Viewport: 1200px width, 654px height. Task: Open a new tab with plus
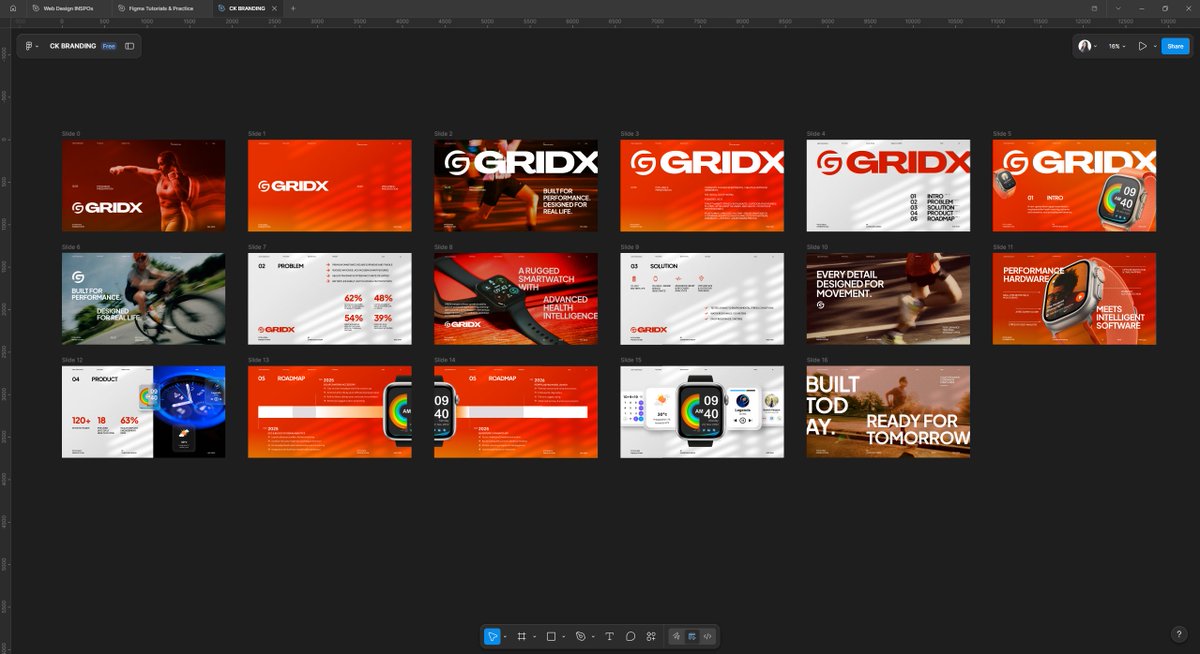pos(293,8)
